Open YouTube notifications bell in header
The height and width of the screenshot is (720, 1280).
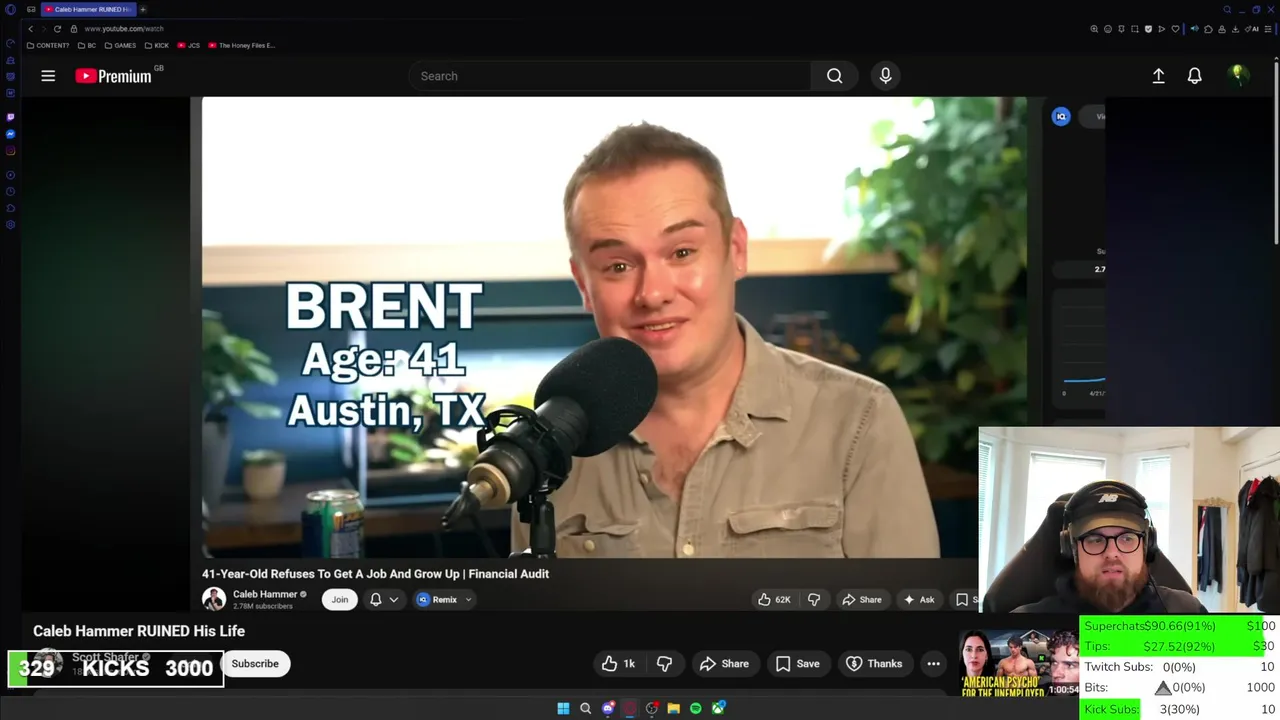(x=1194, y=76)
